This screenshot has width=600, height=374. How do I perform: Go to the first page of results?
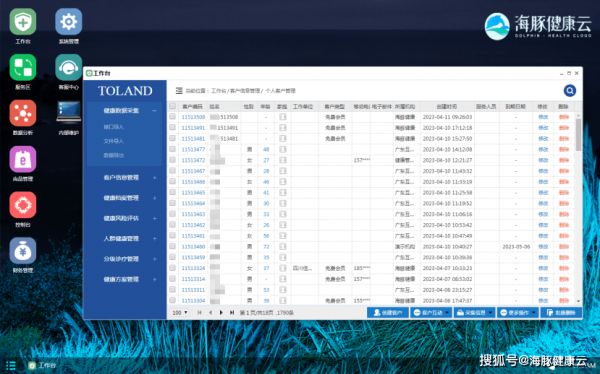pos(199,313)
